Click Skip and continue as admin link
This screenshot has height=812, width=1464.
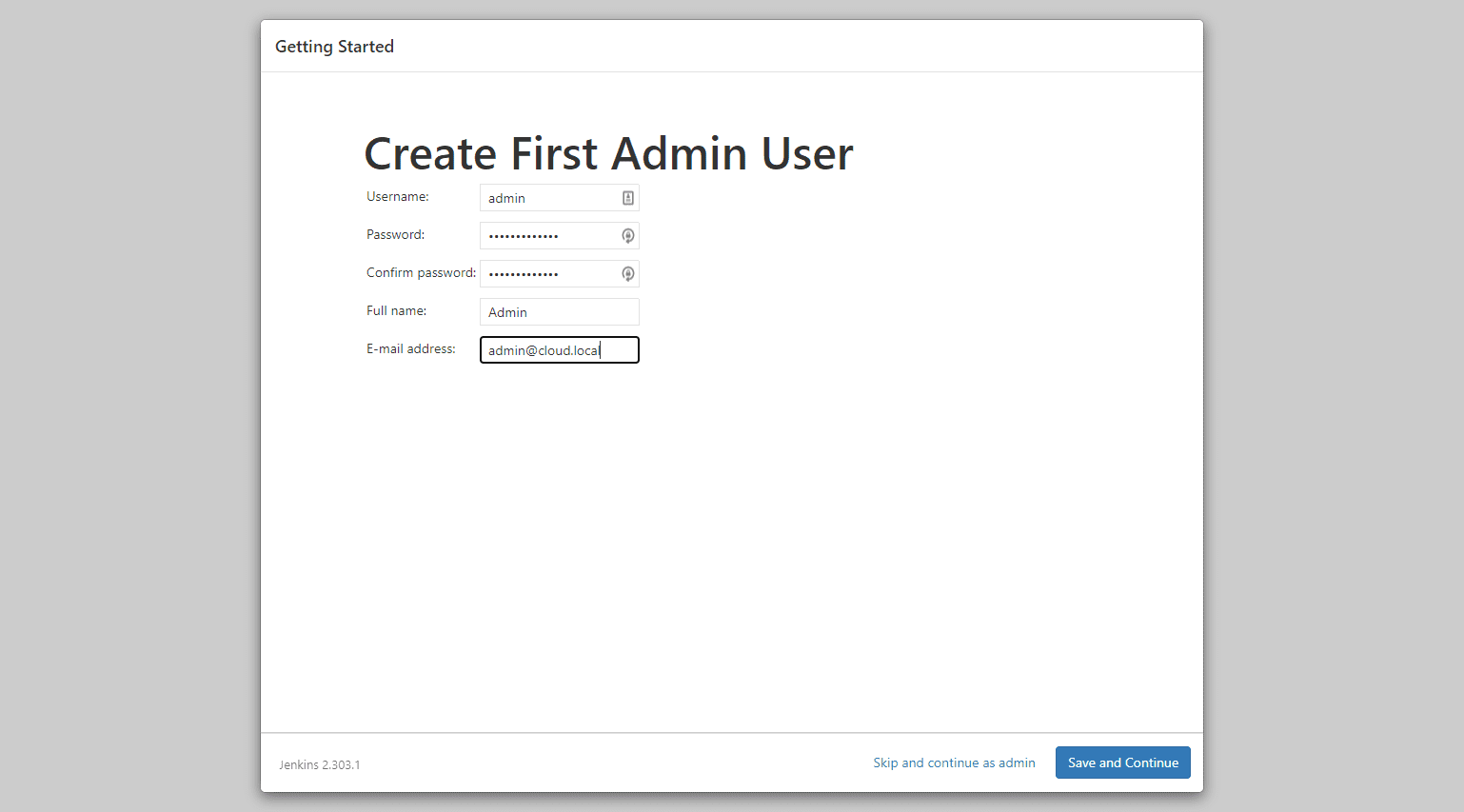[954, 762]
